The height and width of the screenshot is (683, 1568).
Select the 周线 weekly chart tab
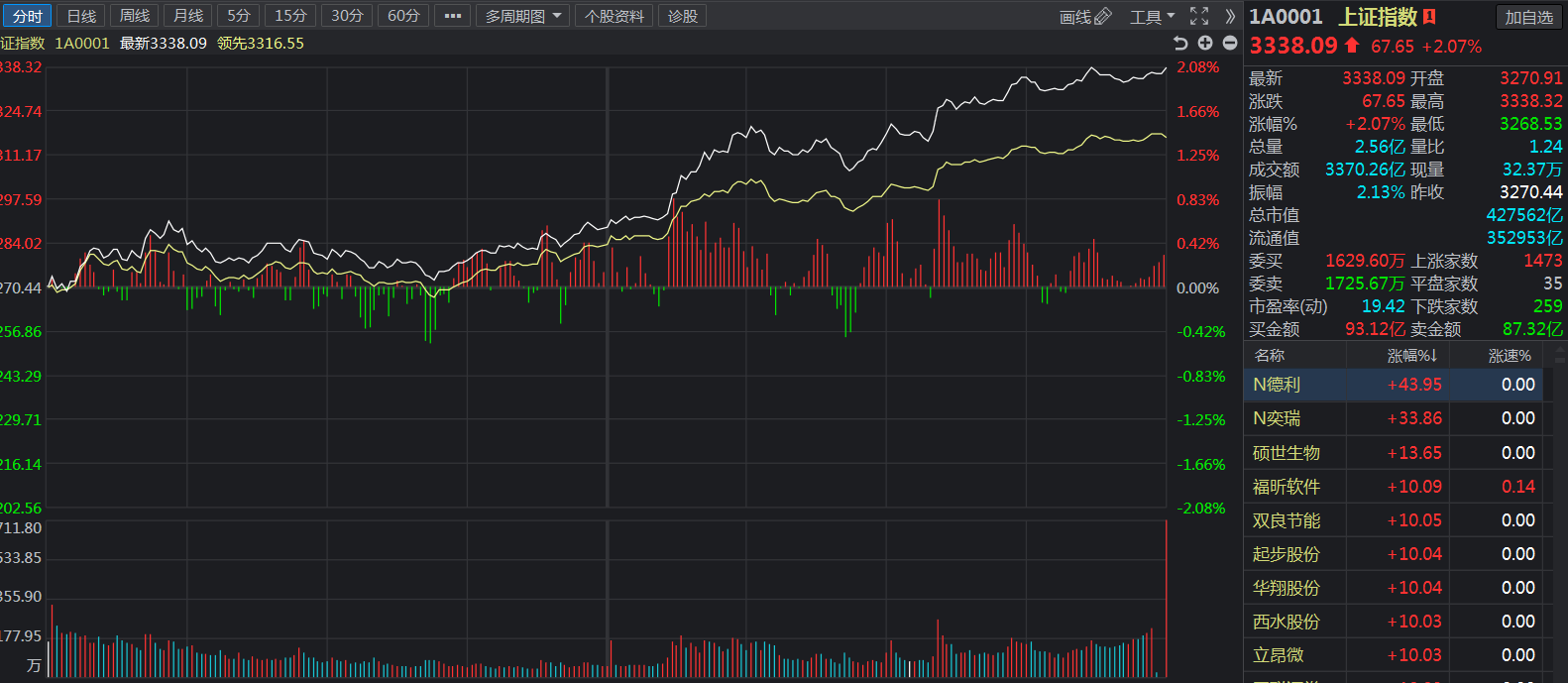point(135,16)
